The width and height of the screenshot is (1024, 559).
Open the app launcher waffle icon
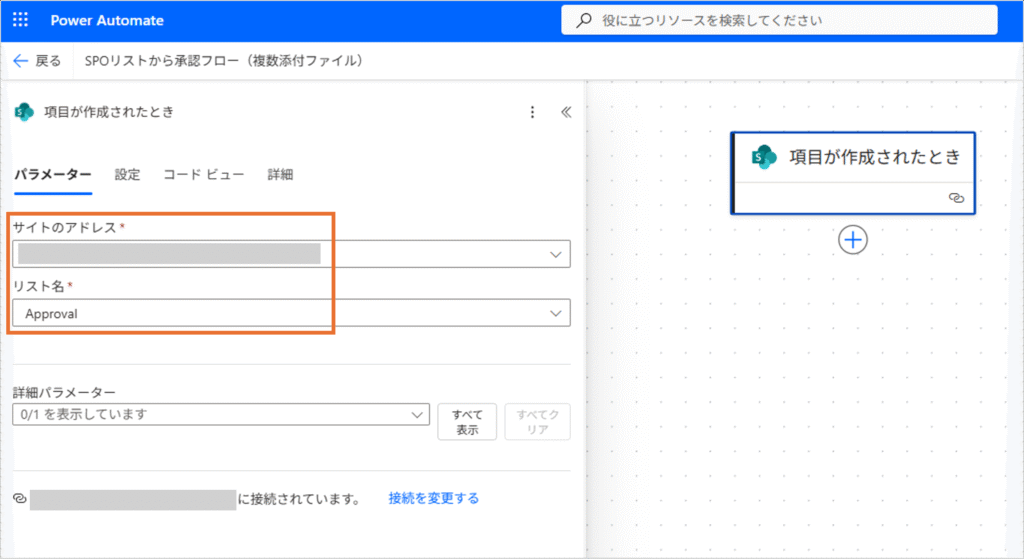(20, 20)
